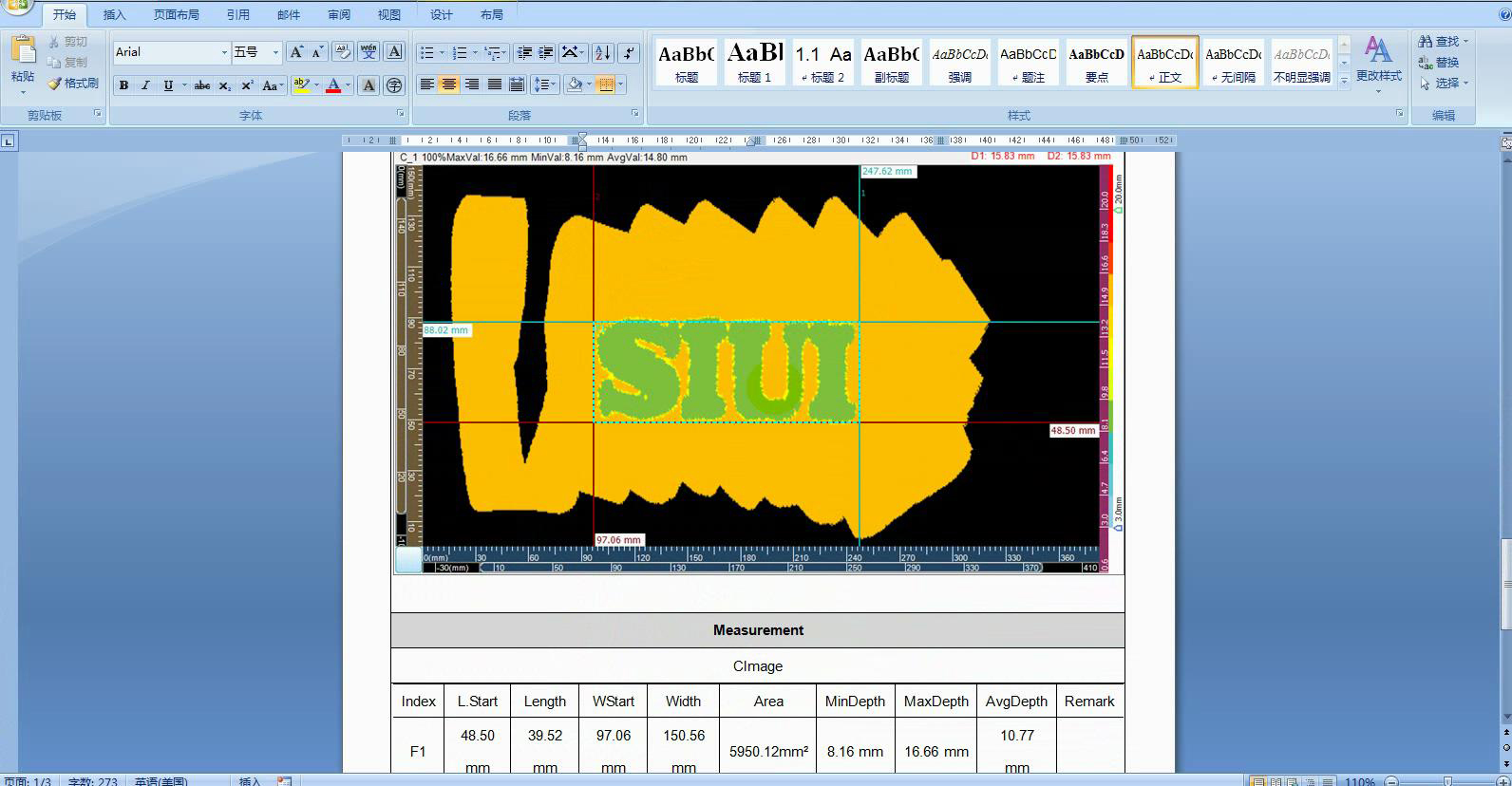
Task: Increase paragraph indent
Action: tap(546, 52)
